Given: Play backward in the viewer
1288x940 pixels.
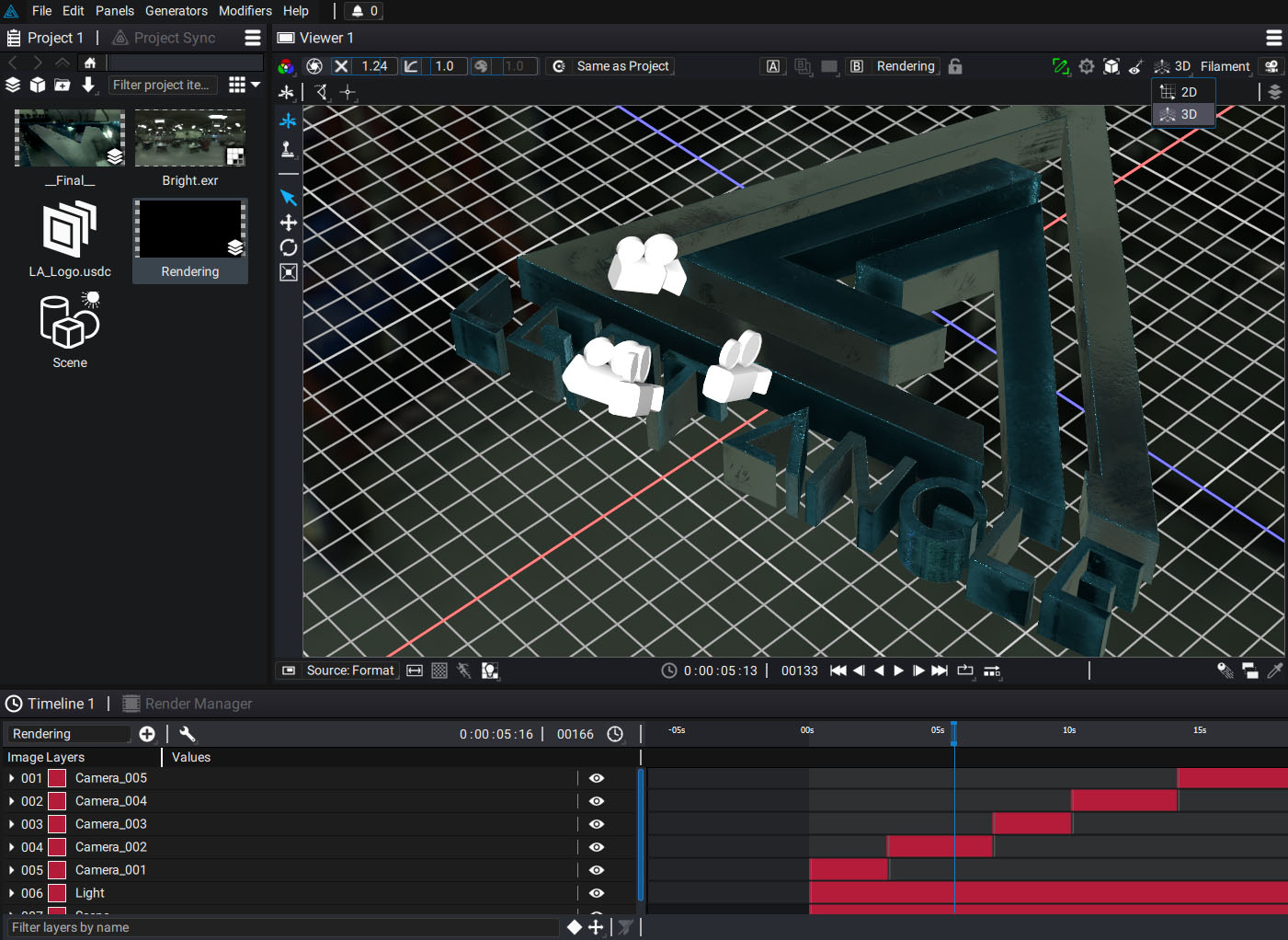Looking at the screenshot, I should tap(879, 671).
